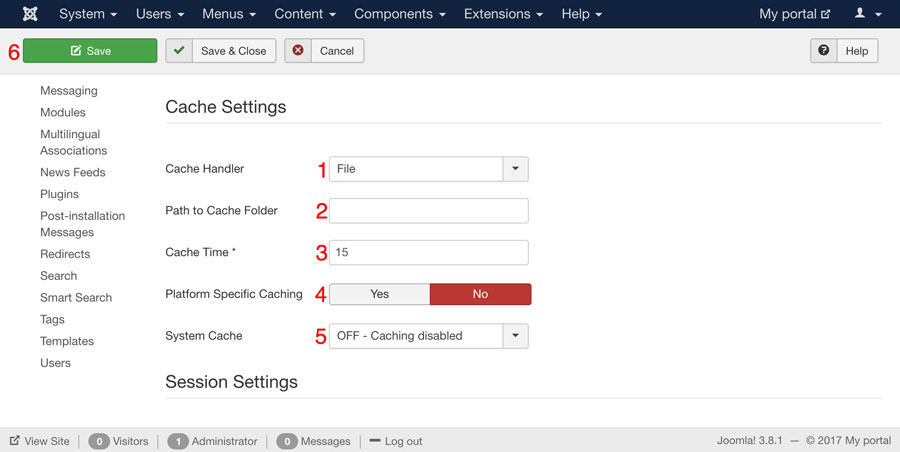Set Platform Specific Caching to No

[480, 294]
